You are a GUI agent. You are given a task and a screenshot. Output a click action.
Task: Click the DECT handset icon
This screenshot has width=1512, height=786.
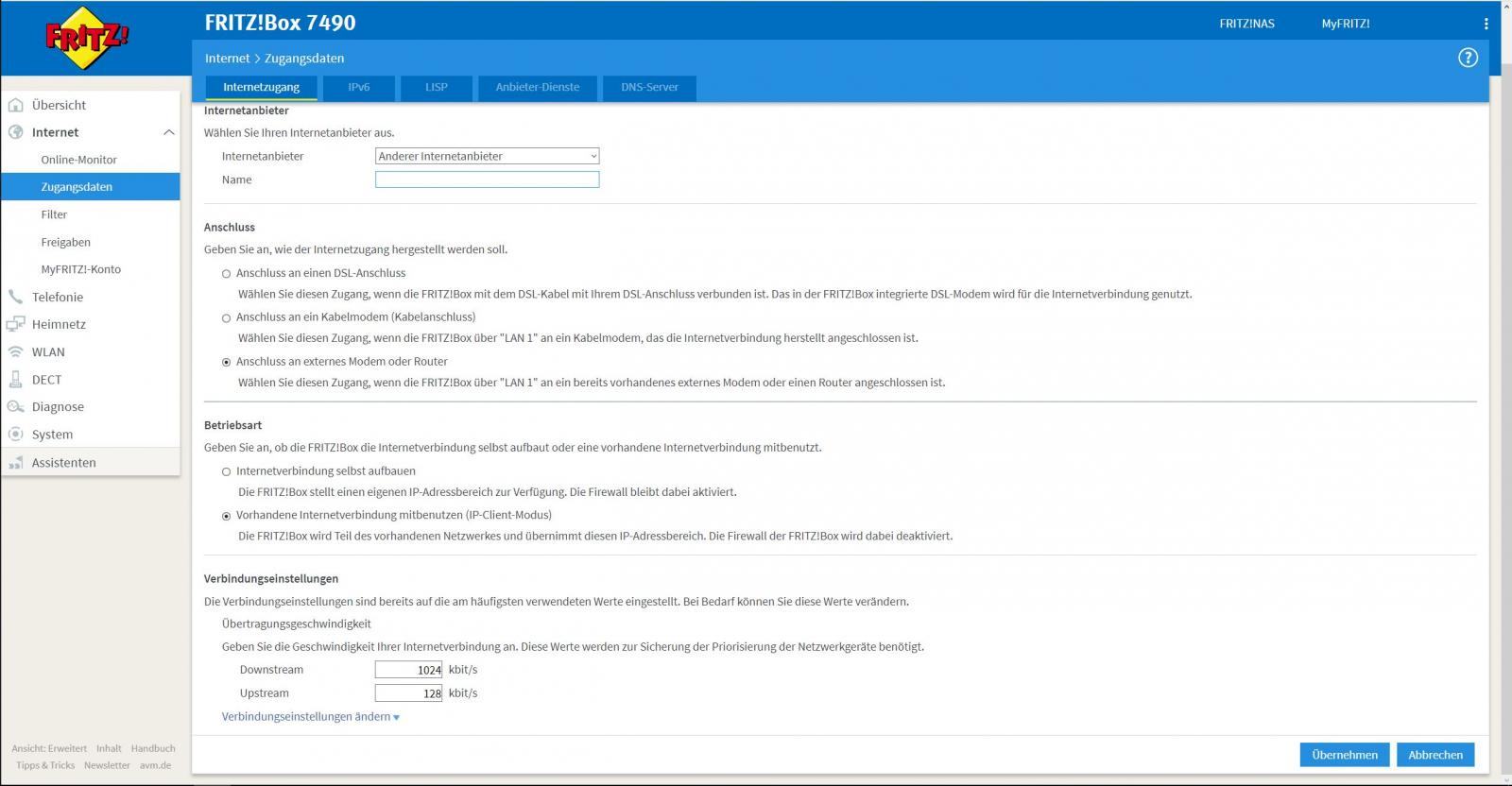pos(15,379)
